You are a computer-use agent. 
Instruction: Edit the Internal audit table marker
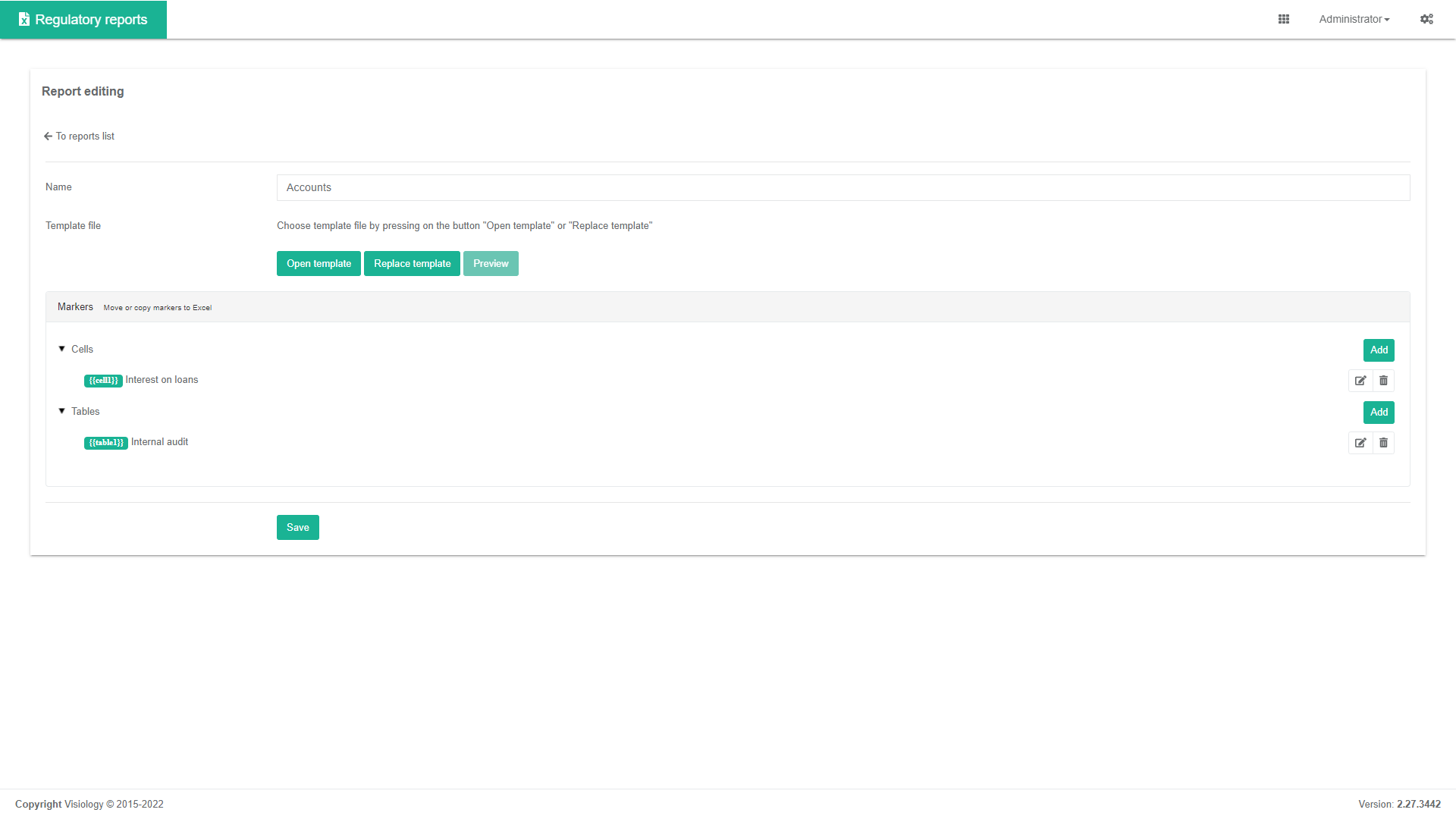[1360, 443]
